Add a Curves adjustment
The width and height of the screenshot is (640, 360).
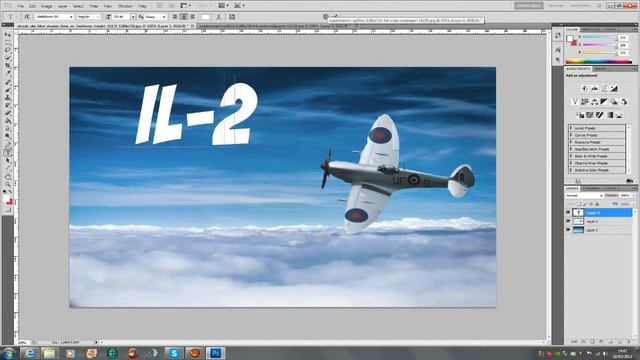point(604,89)
